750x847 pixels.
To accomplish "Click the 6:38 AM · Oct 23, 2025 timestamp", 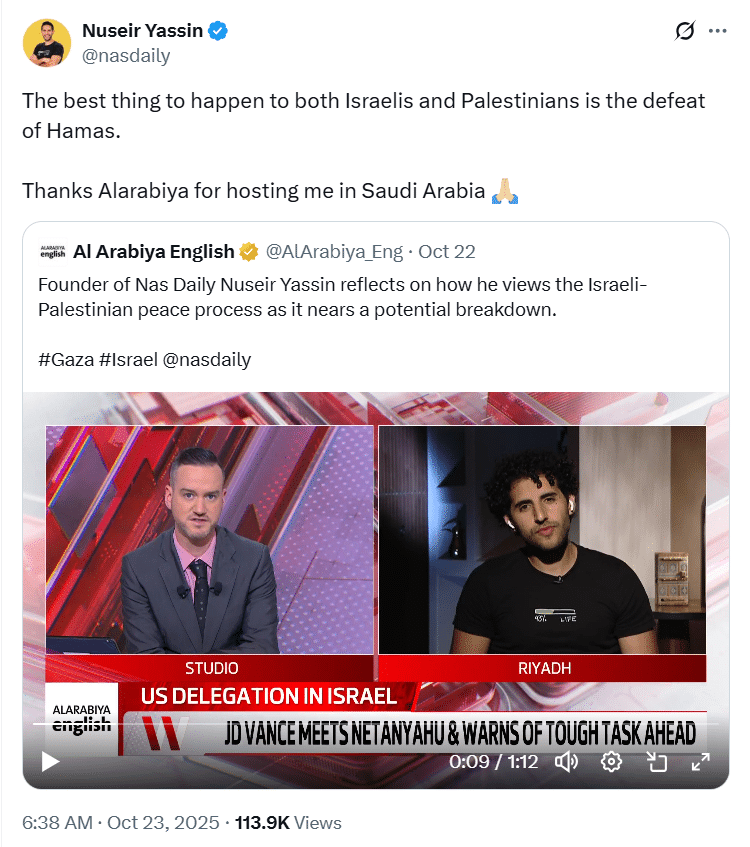I will (120, 823).
